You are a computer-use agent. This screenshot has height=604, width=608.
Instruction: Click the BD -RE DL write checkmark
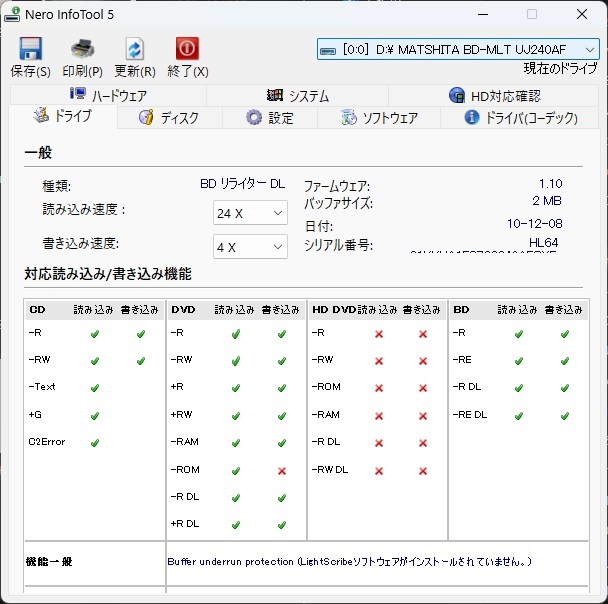[565, 416]
